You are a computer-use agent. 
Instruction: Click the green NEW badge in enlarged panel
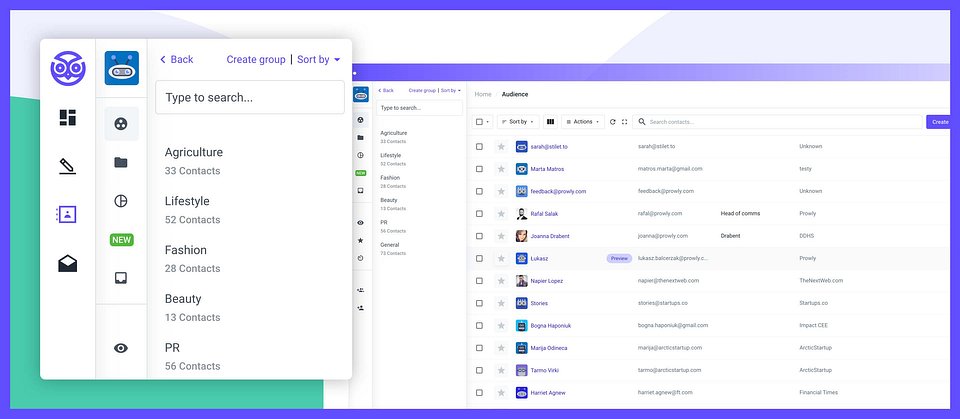[121, 240]
